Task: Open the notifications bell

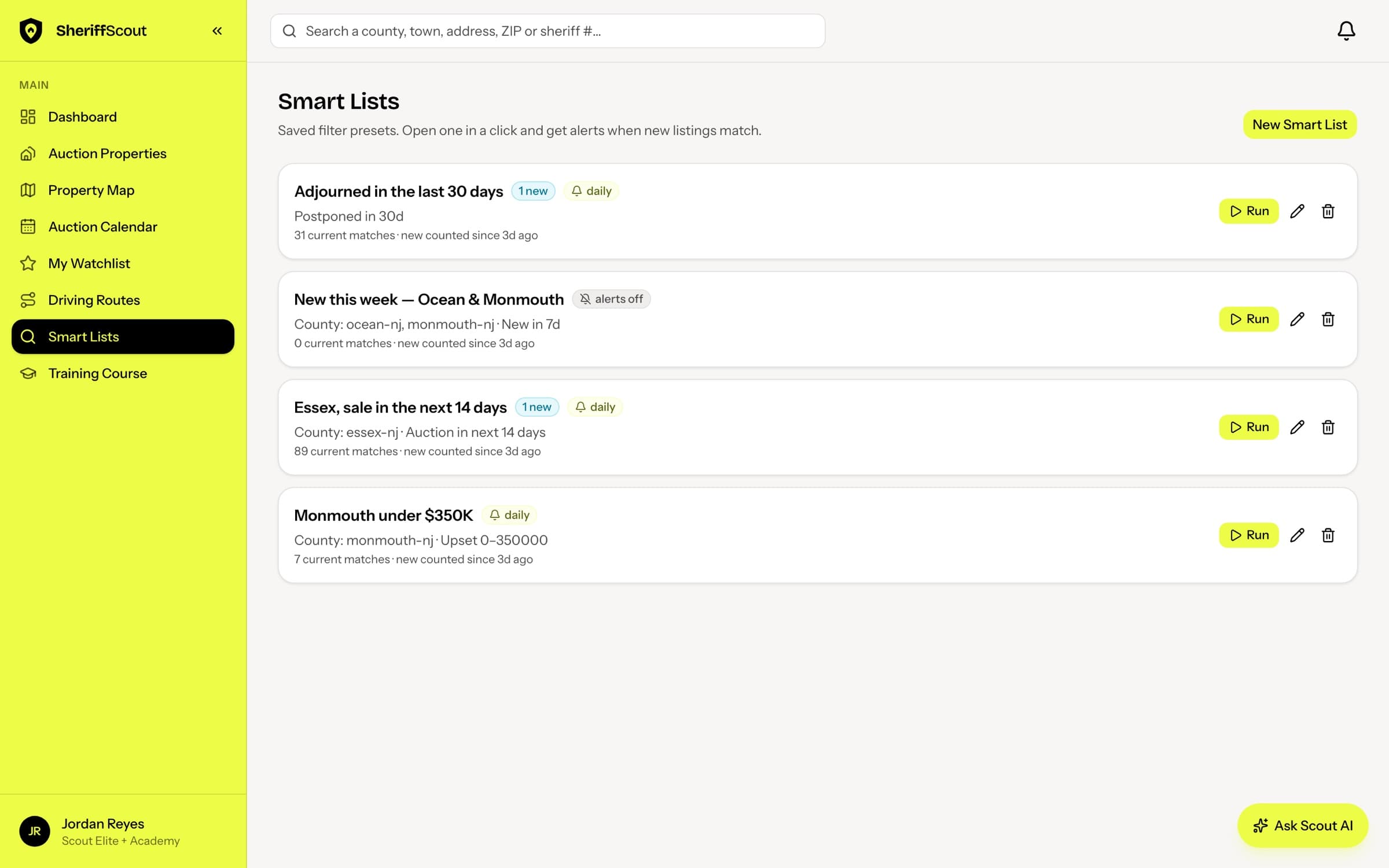Action: point(1346,31)
